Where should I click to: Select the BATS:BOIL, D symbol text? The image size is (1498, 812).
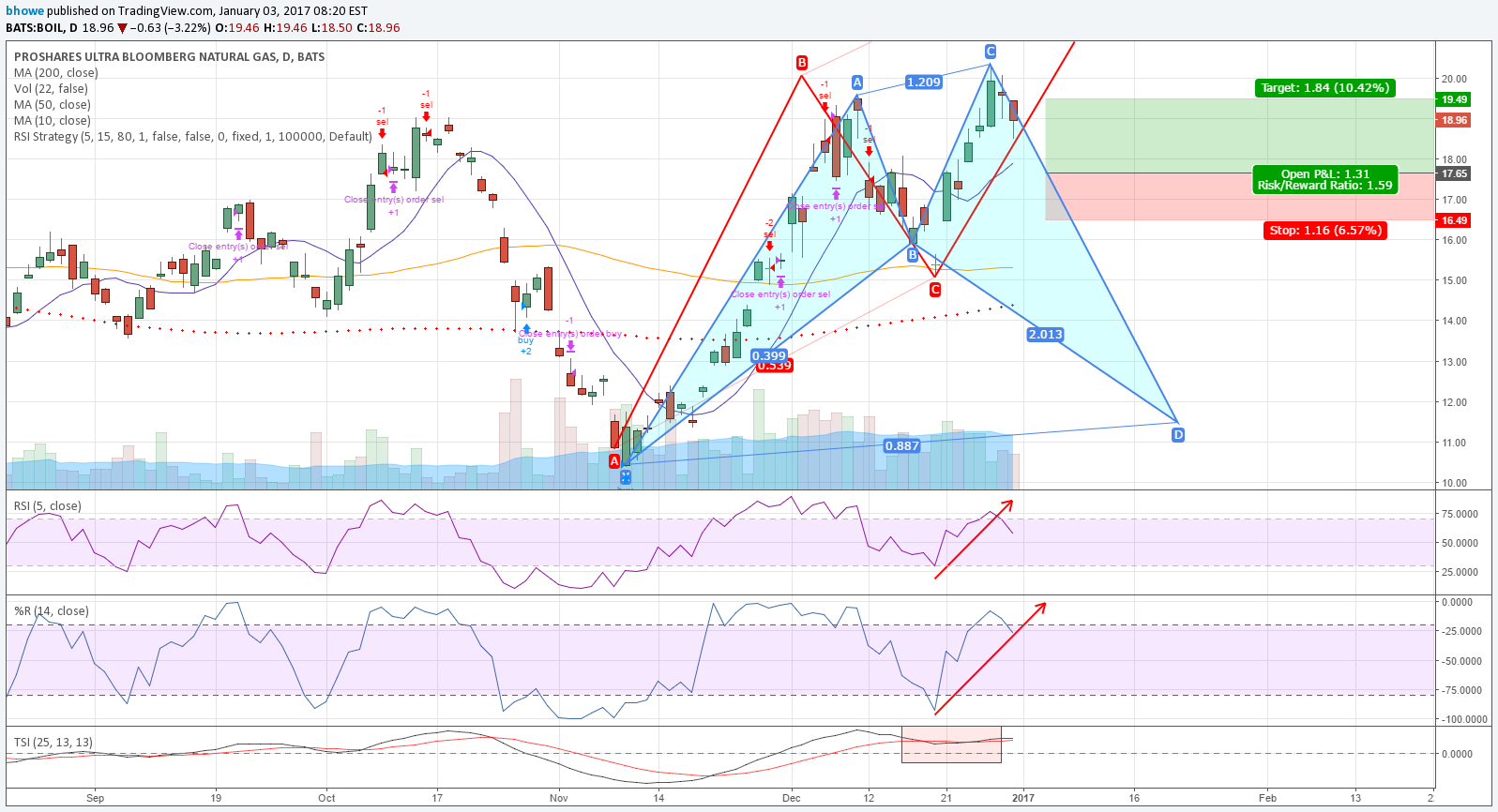coord(42,28)
